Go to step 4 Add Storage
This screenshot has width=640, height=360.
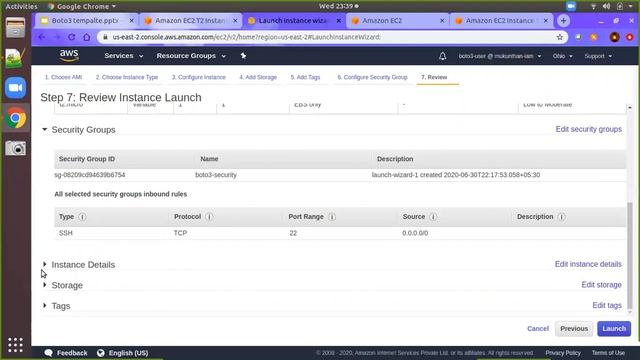[258, 77]
